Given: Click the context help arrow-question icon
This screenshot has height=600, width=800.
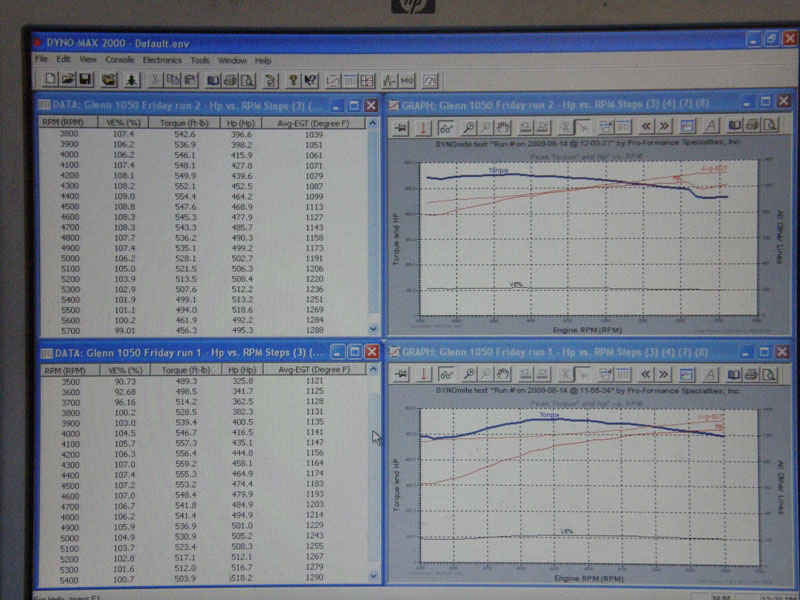Looking at the screenshot, I should coord(310,80).
